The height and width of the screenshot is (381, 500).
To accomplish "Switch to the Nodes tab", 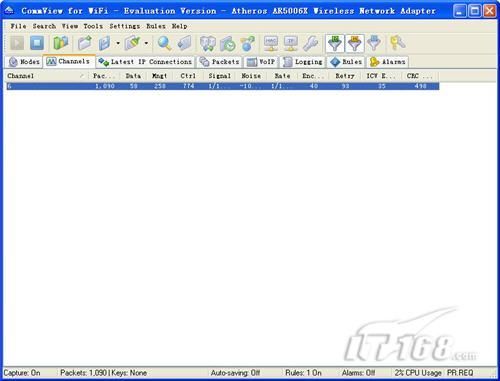I will (24, 62).
